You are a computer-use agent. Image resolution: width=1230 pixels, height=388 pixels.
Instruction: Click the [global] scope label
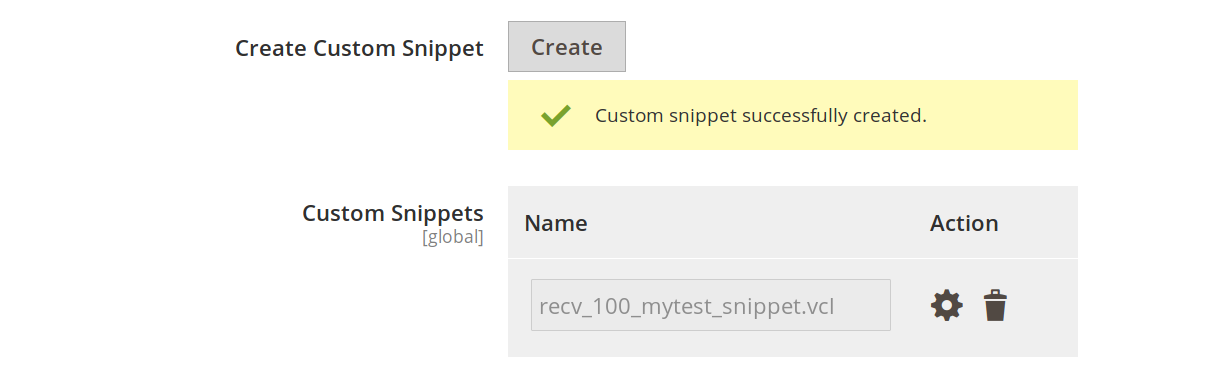click(x=453, y=237)
